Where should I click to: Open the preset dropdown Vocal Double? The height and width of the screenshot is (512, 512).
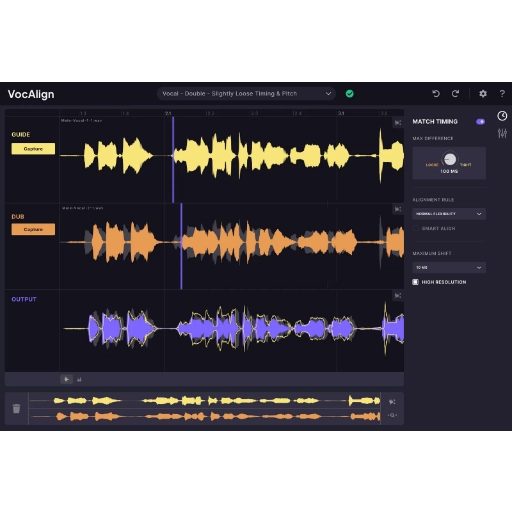click(x=246, y=94)
